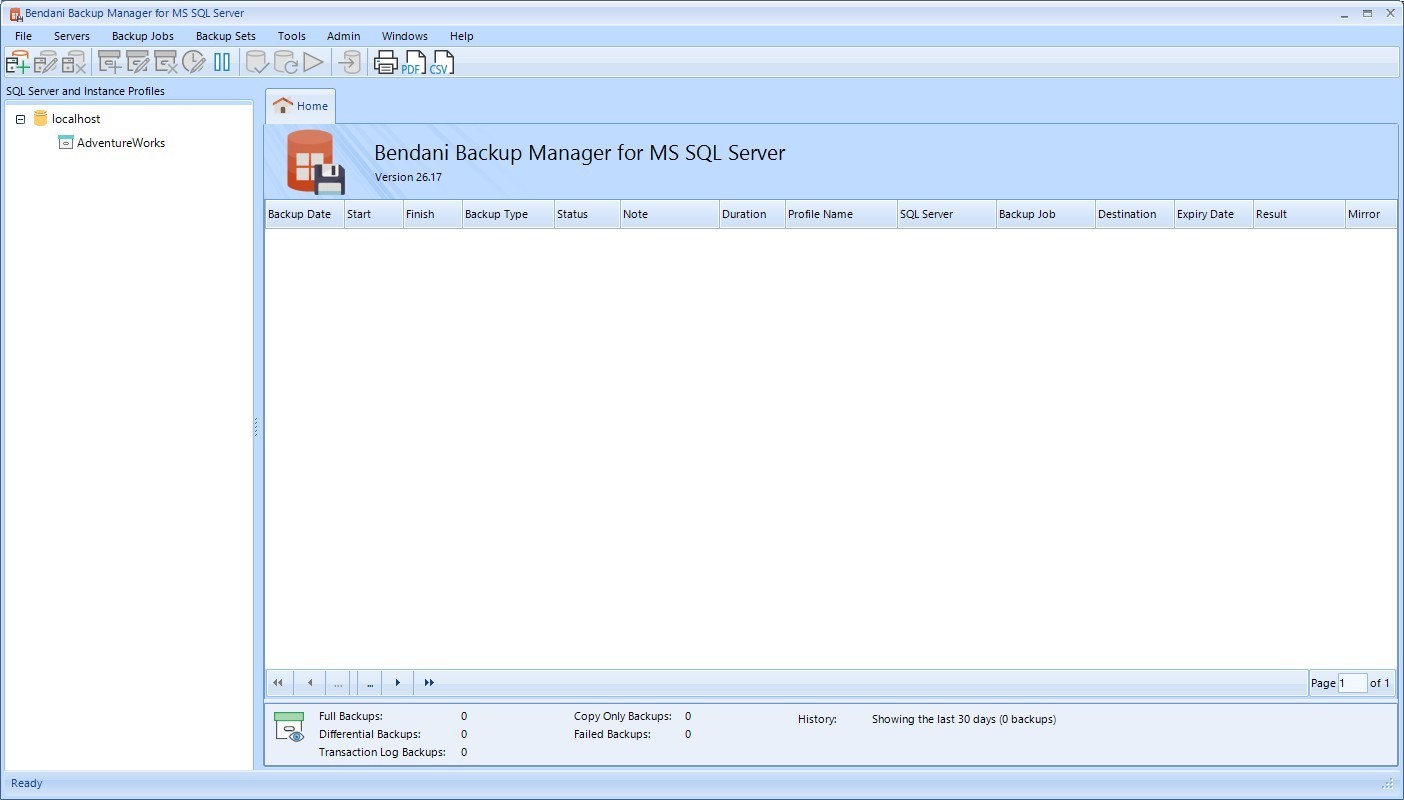
Task: Sort by Backup Type column header
Action: point(508,214)
